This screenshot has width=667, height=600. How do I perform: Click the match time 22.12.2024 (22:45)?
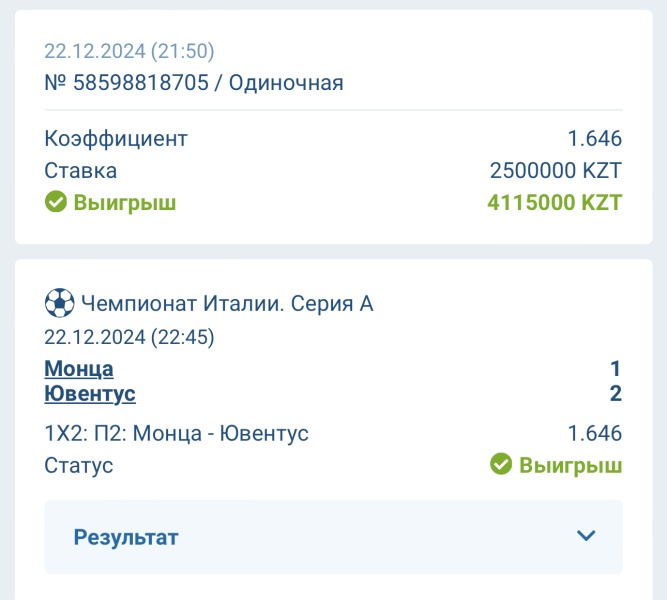click(129, 337)
